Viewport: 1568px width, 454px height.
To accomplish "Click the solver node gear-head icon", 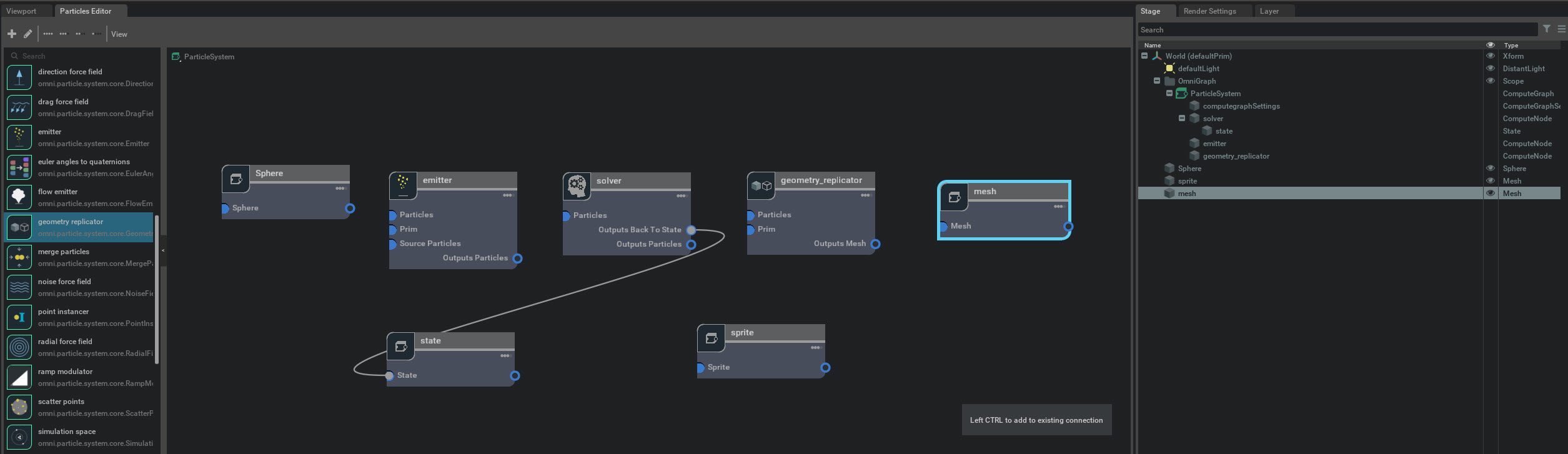I will (577, 186).
